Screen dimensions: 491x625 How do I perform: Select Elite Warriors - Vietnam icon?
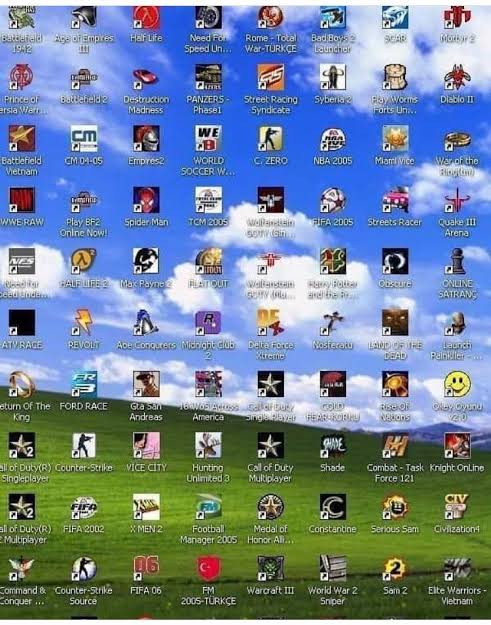(457, 568)
